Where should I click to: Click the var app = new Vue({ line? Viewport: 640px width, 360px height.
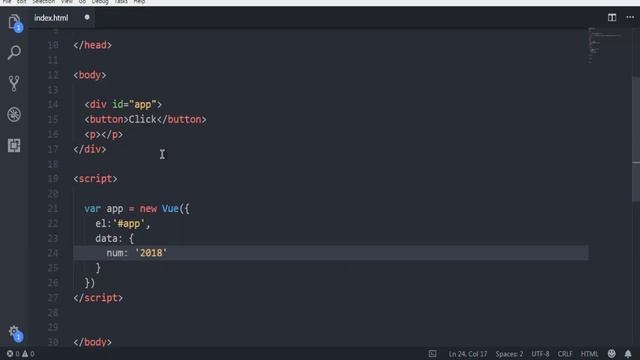click(137, 209)
